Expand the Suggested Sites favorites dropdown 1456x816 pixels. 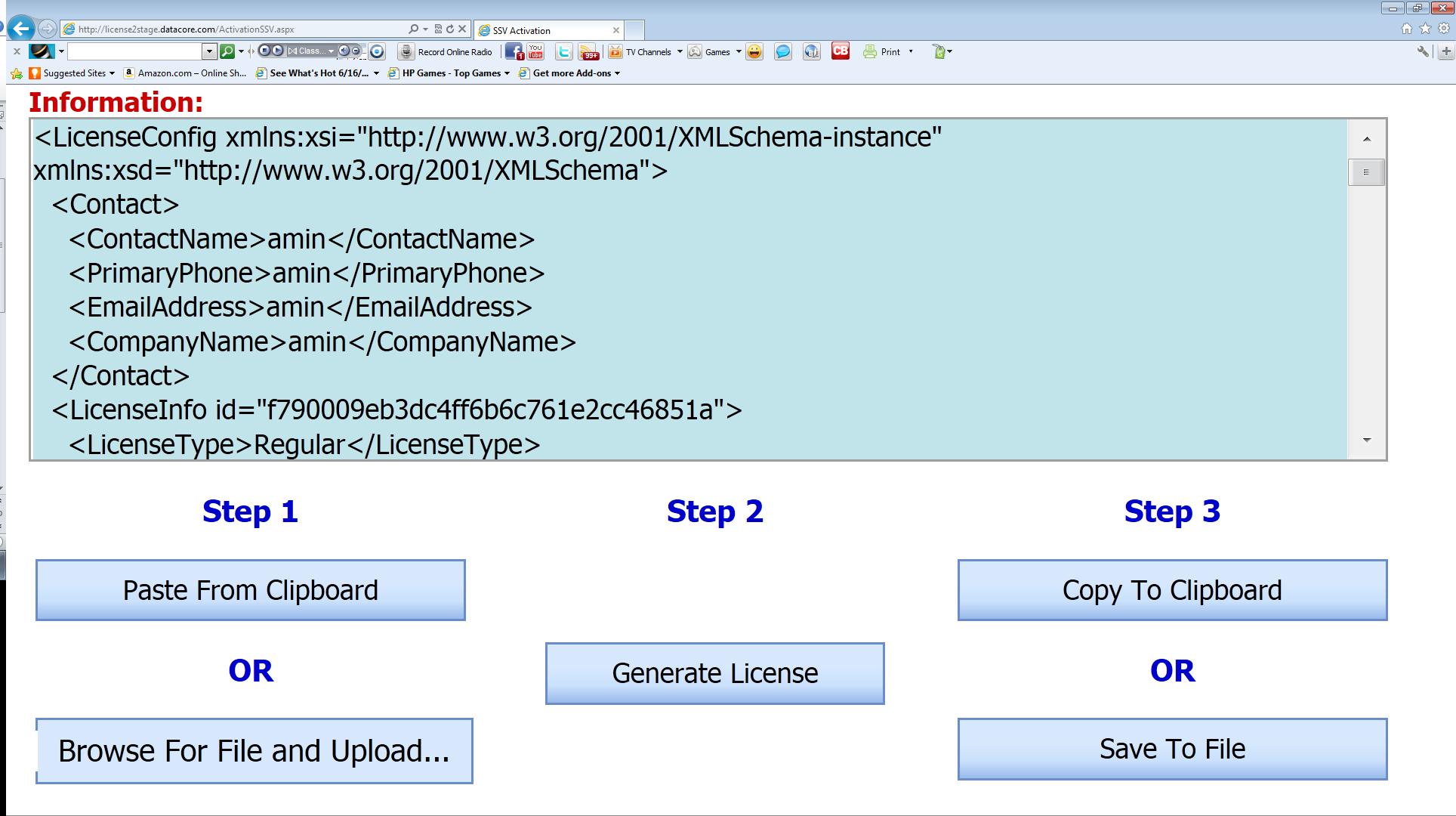pos(112,73)
